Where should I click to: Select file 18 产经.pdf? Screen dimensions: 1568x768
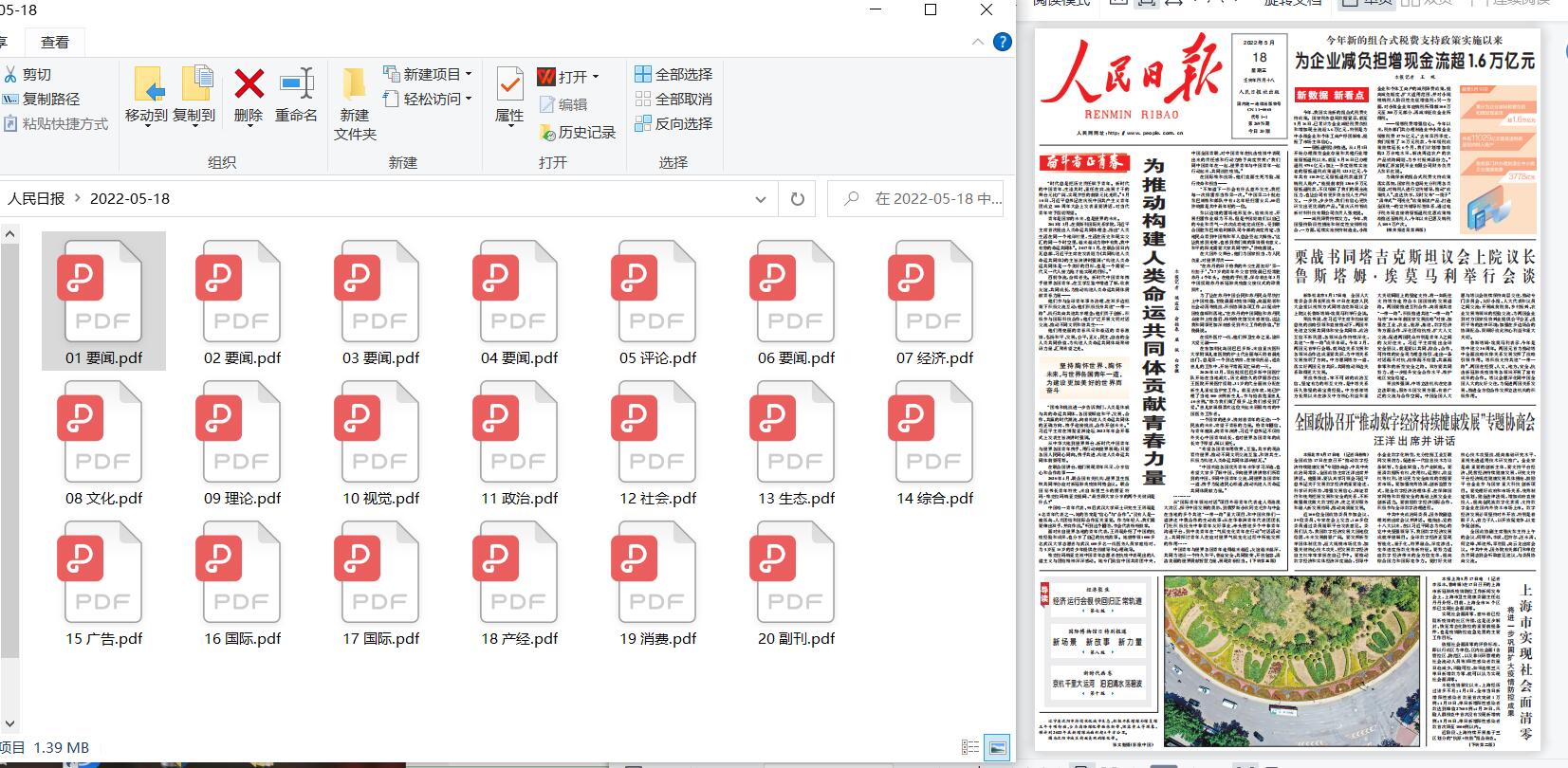[x=519, y=581]
